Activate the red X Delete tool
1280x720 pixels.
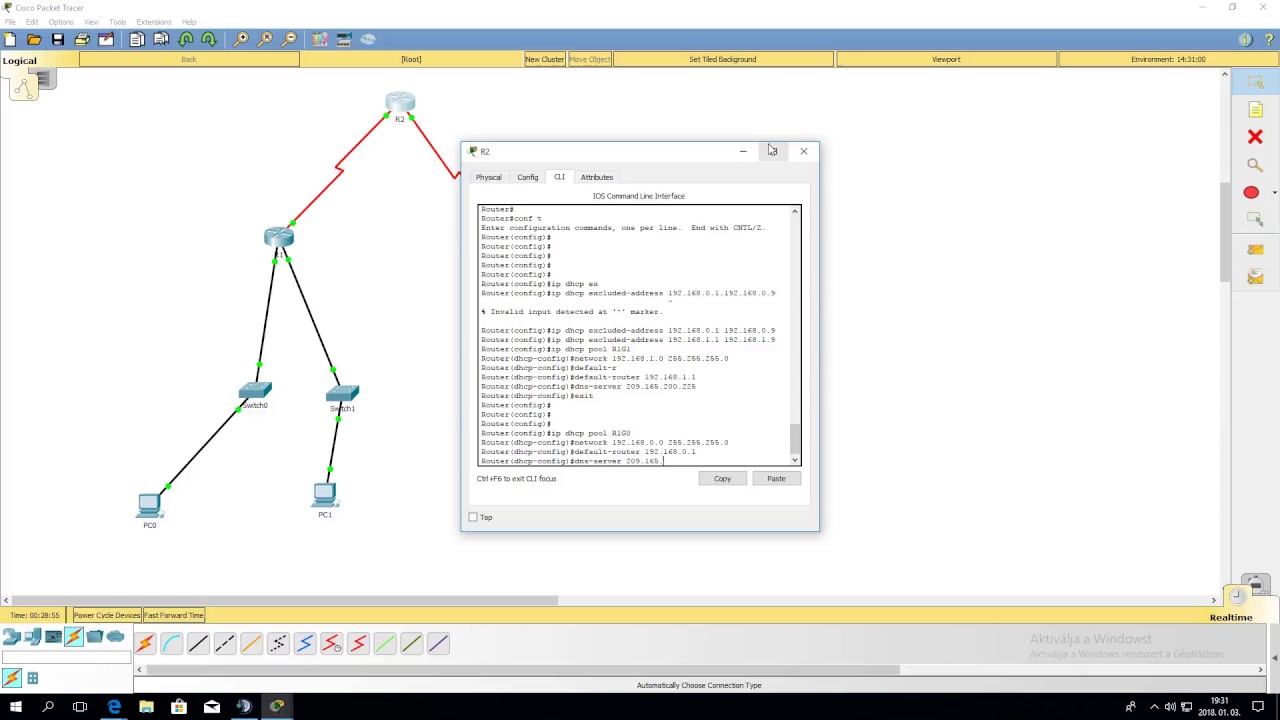point(1255,137)
